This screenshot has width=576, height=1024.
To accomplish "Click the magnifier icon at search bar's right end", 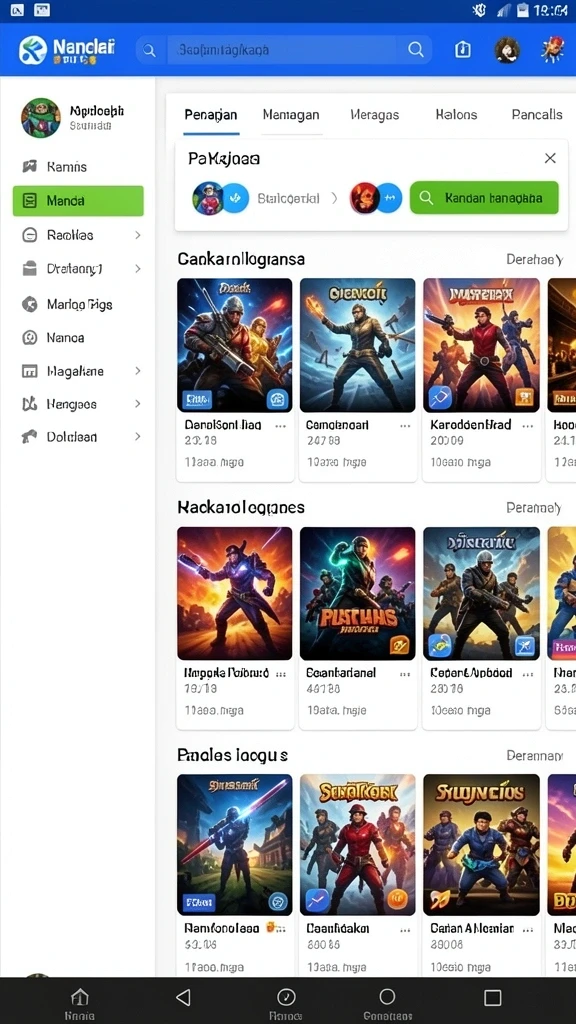I will [415, 50].
